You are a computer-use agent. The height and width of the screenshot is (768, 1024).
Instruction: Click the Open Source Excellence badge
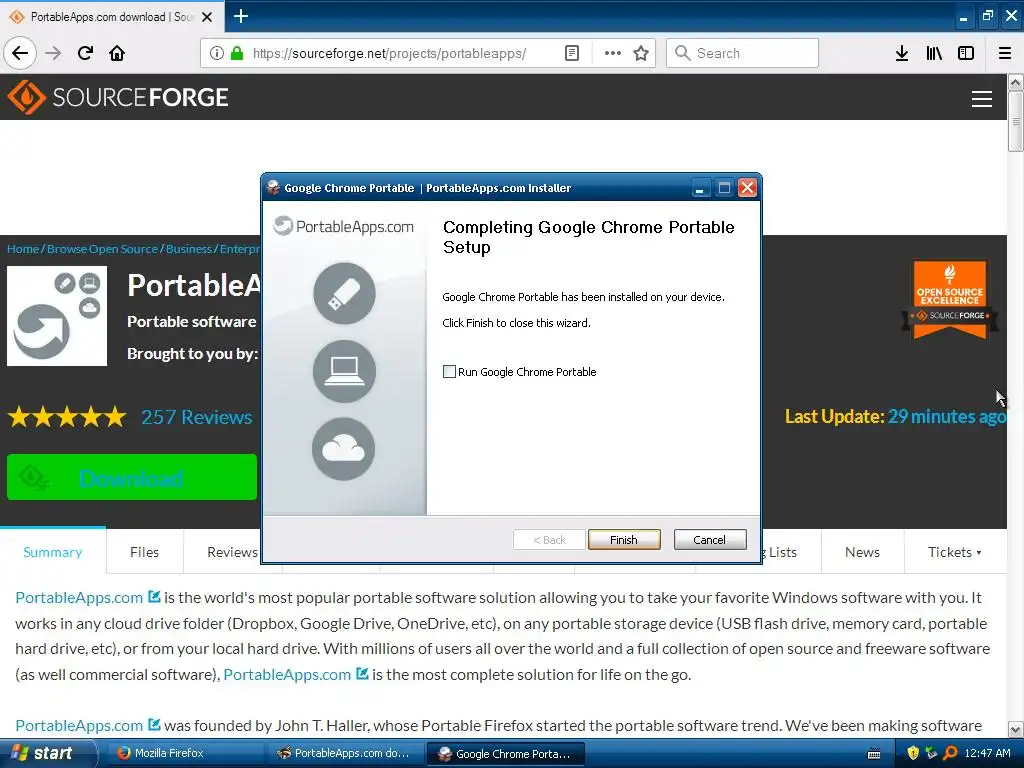950,300
